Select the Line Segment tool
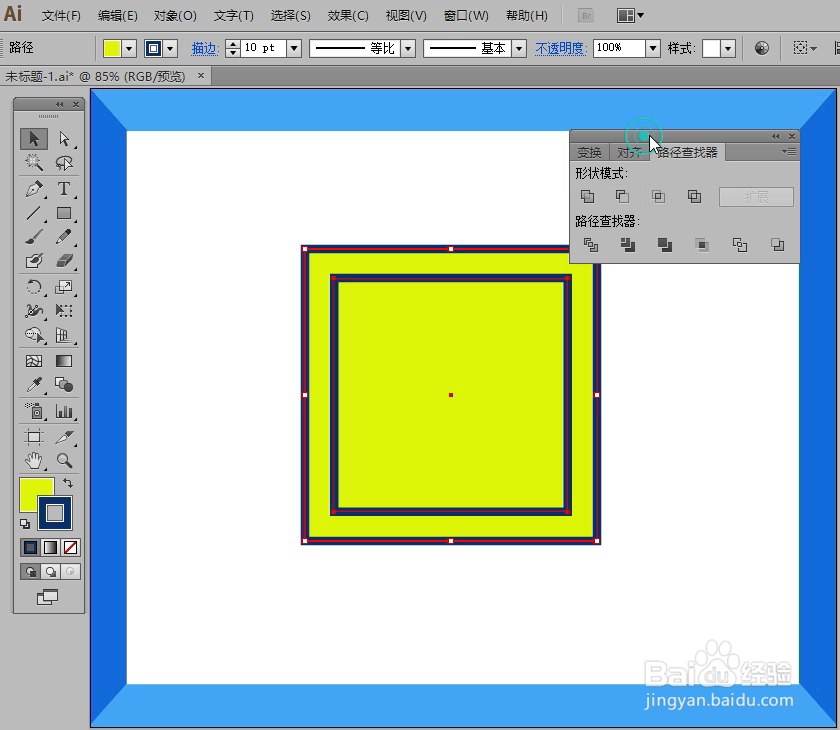 (34, 213)
